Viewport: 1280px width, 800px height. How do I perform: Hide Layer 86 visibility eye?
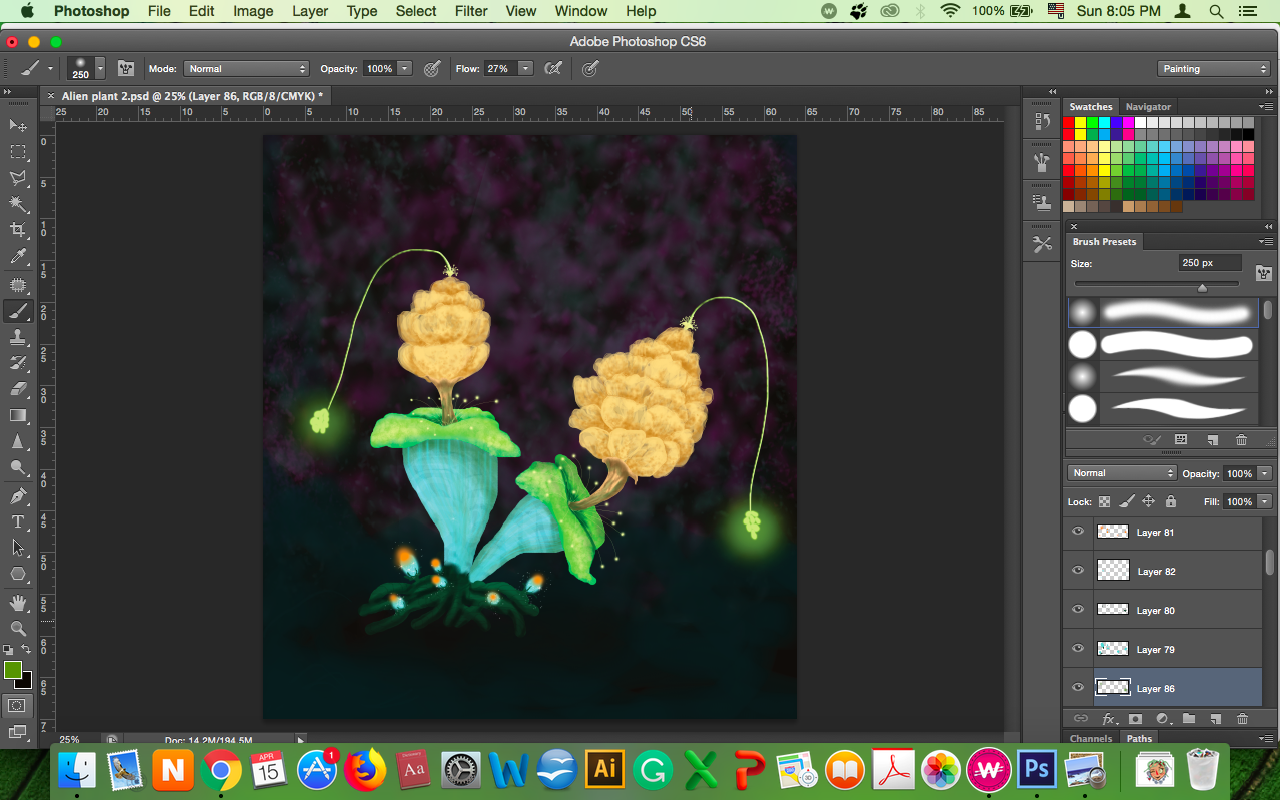click(1078, 688)
